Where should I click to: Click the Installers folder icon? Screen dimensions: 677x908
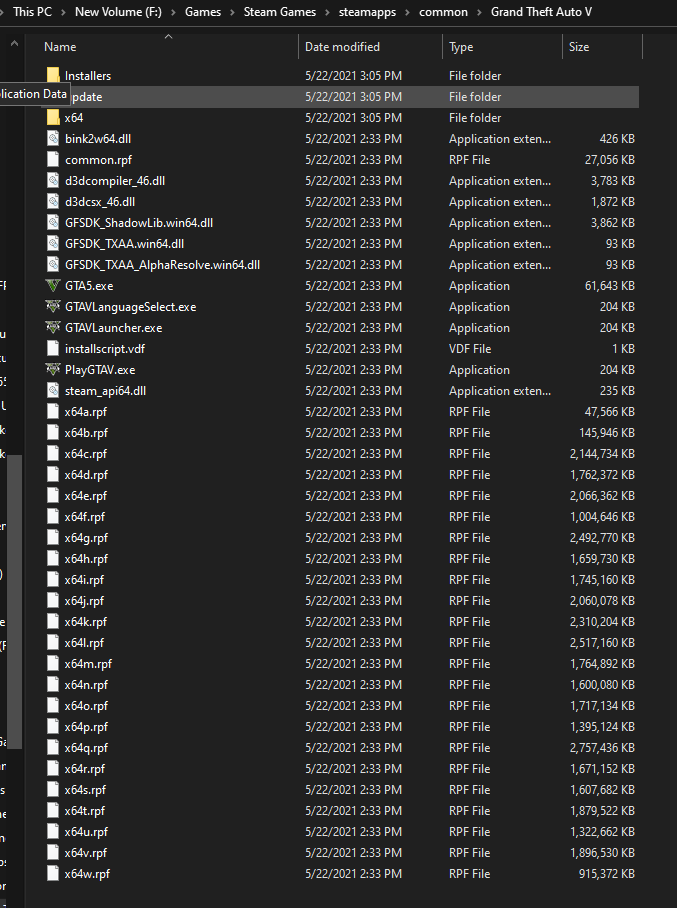(x=53, y=75)
